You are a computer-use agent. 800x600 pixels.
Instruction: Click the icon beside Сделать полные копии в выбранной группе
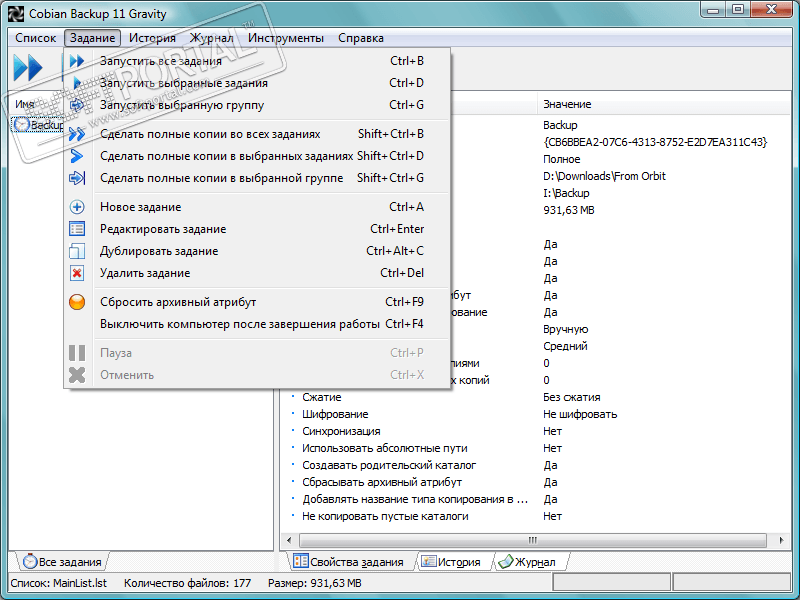click(77, 178)
